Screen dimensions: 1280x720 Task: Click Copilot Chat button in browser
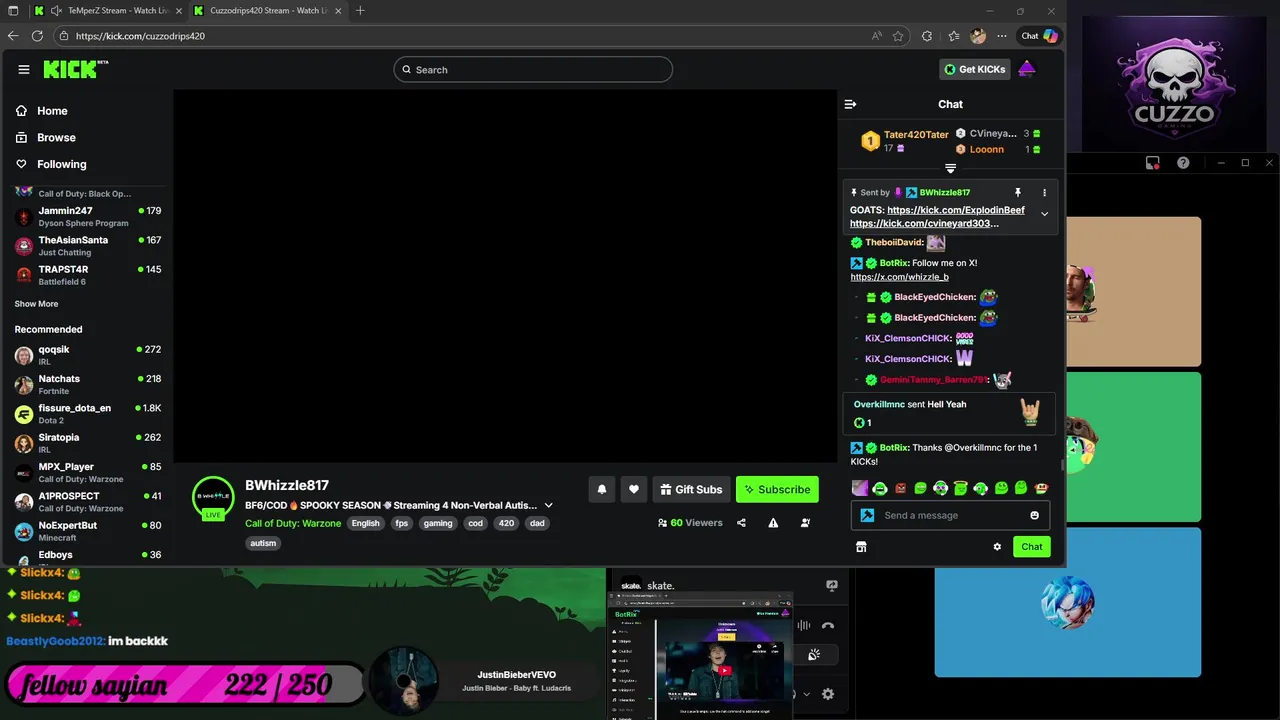point(1038,36)
